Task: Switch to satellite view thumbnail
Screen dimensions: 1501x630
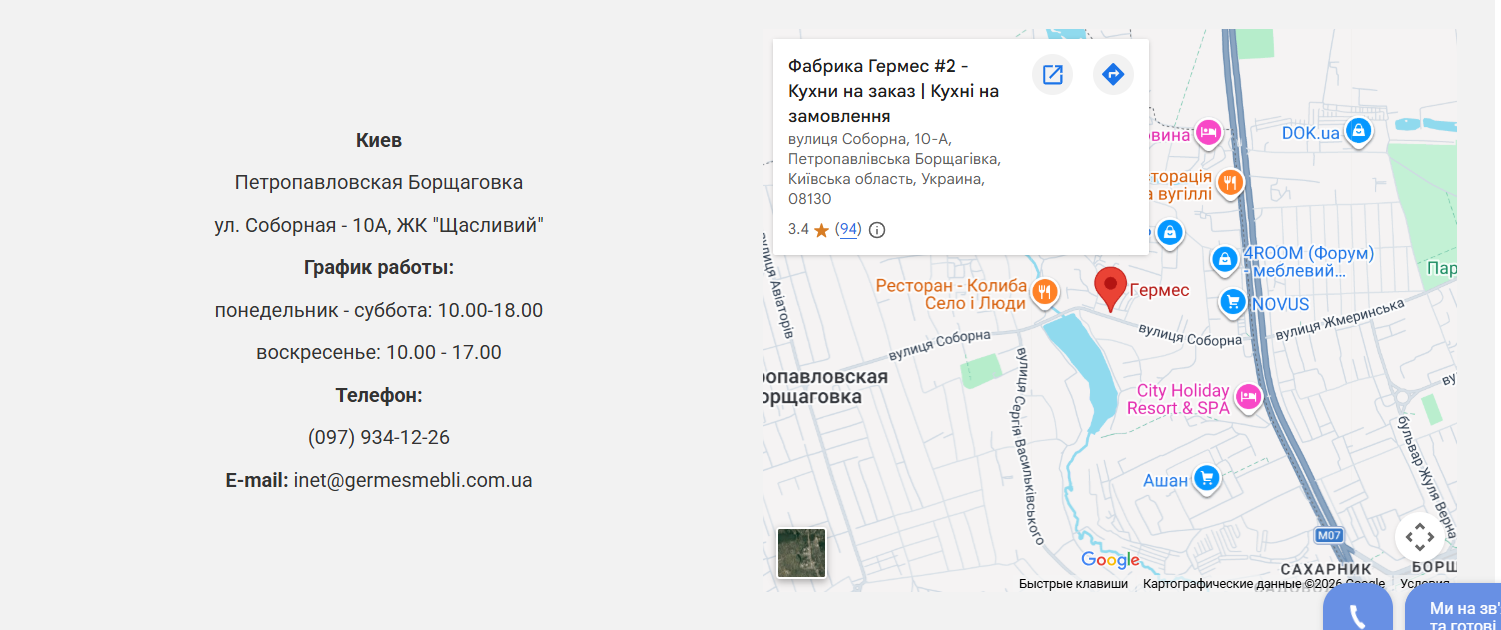Action: tap(802, 553)
